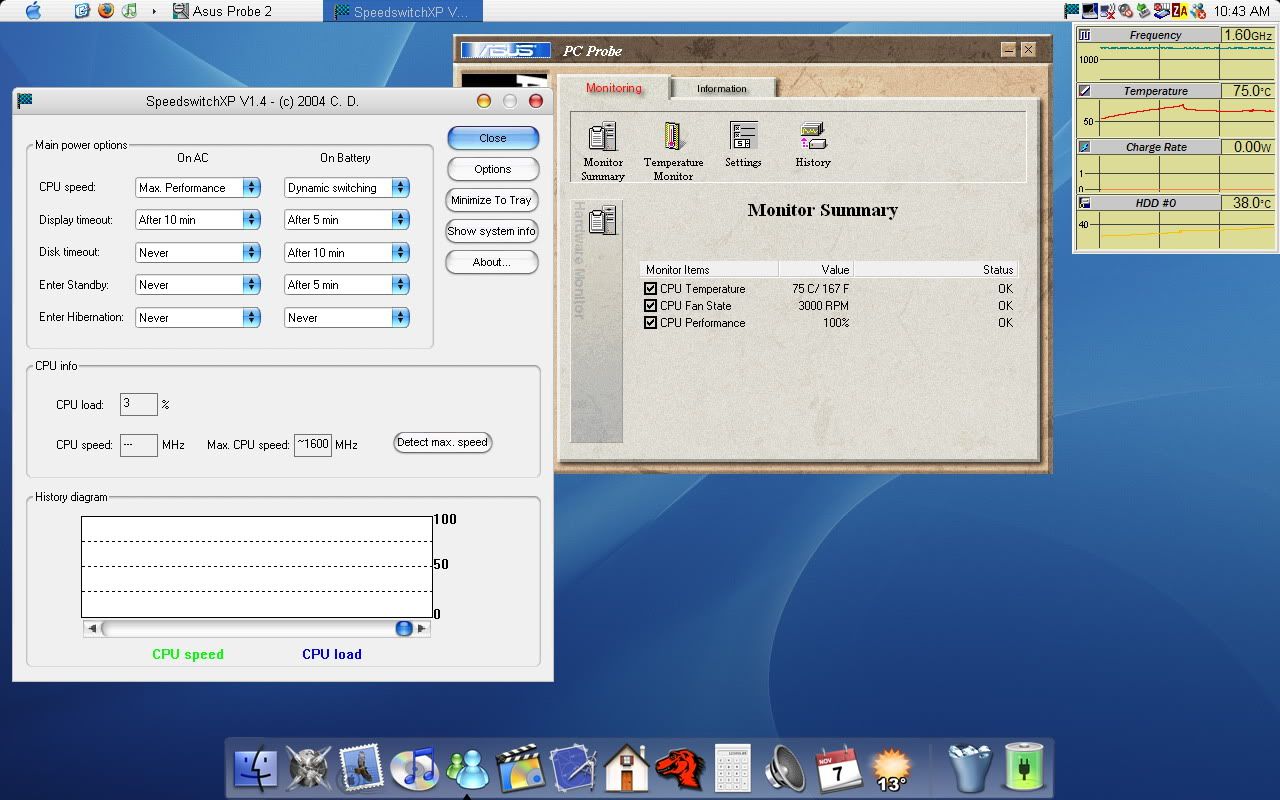
Task: Click the Monitor Items column header
Action: (709, 269)
